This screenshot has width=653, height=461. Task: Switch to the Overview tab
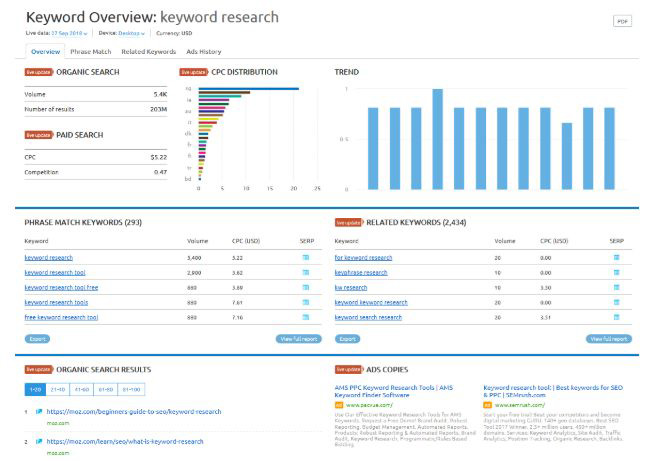point(45,52)
